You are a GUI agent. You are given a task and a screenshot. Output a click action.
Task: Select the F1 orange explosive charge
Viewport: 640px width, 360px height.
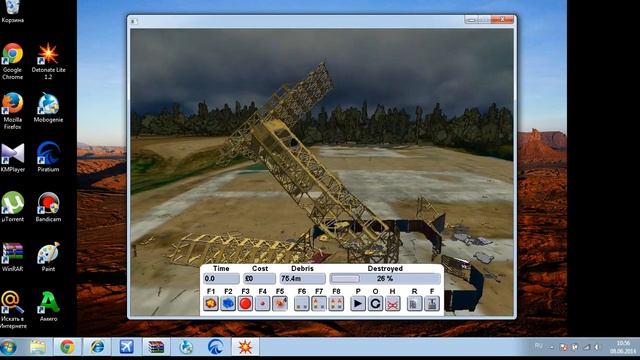[211, 304]
